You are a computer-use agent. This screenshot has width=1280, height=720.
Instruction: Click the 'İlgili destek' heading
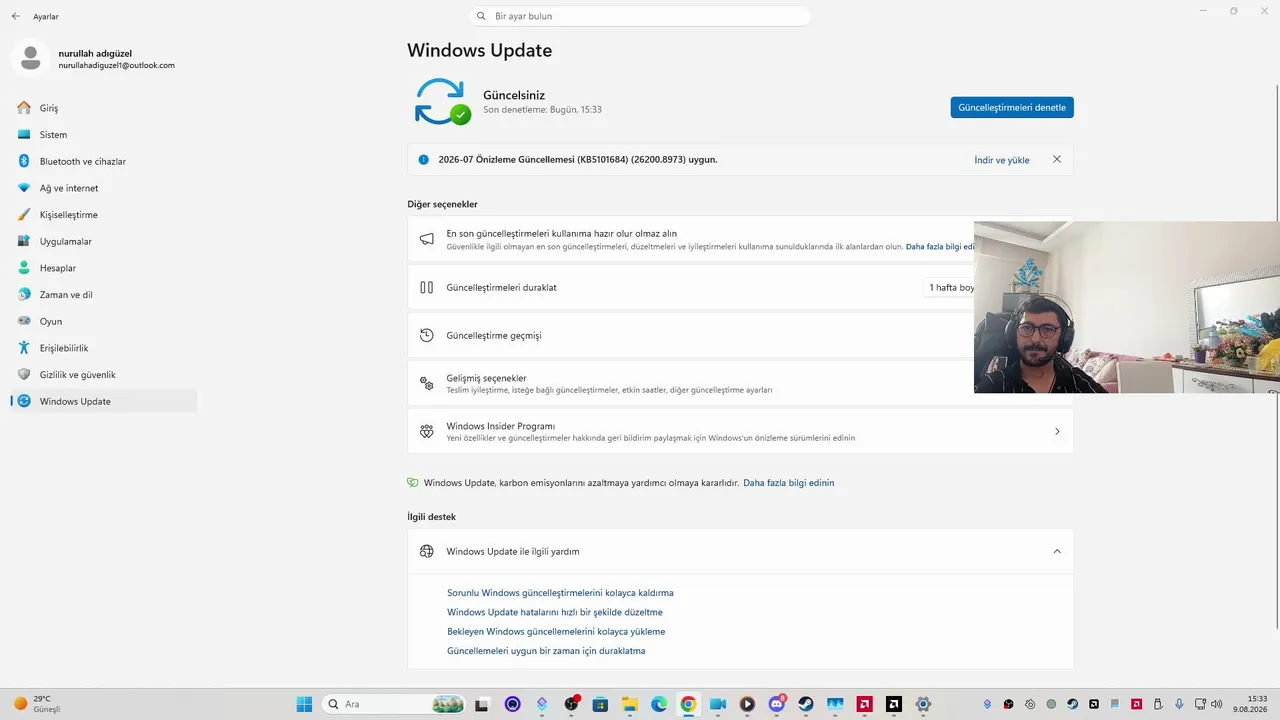click(x=431, y=517)
